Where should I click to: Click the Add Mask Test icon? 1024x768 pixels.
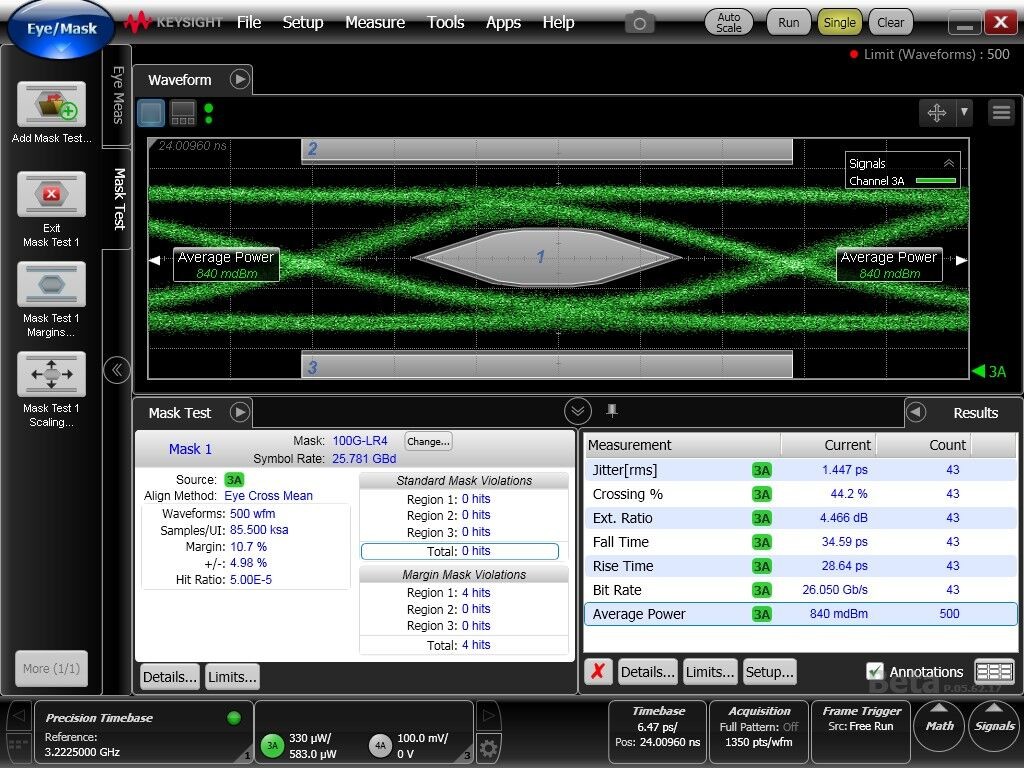click(51, 105)
